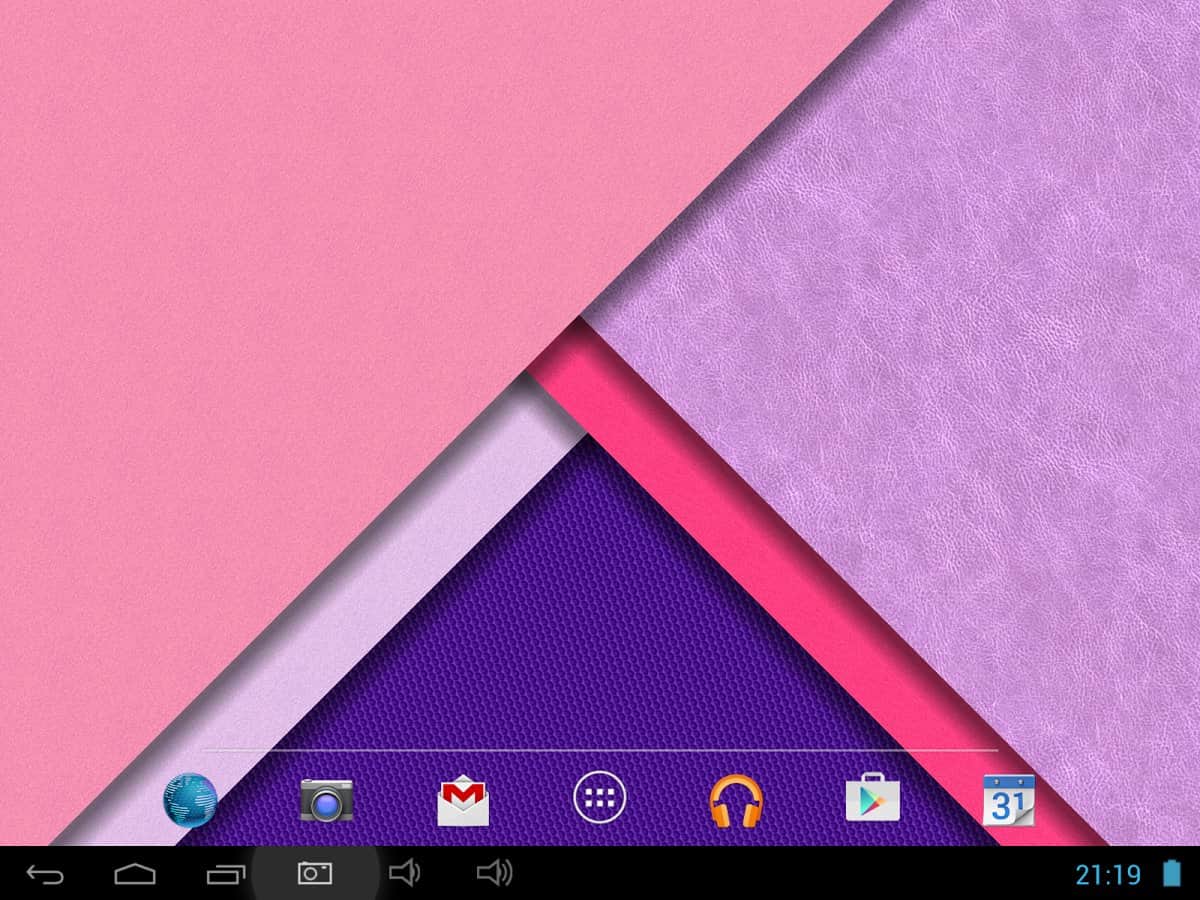Tap the thin divider line above the dock

click(600, 749)
